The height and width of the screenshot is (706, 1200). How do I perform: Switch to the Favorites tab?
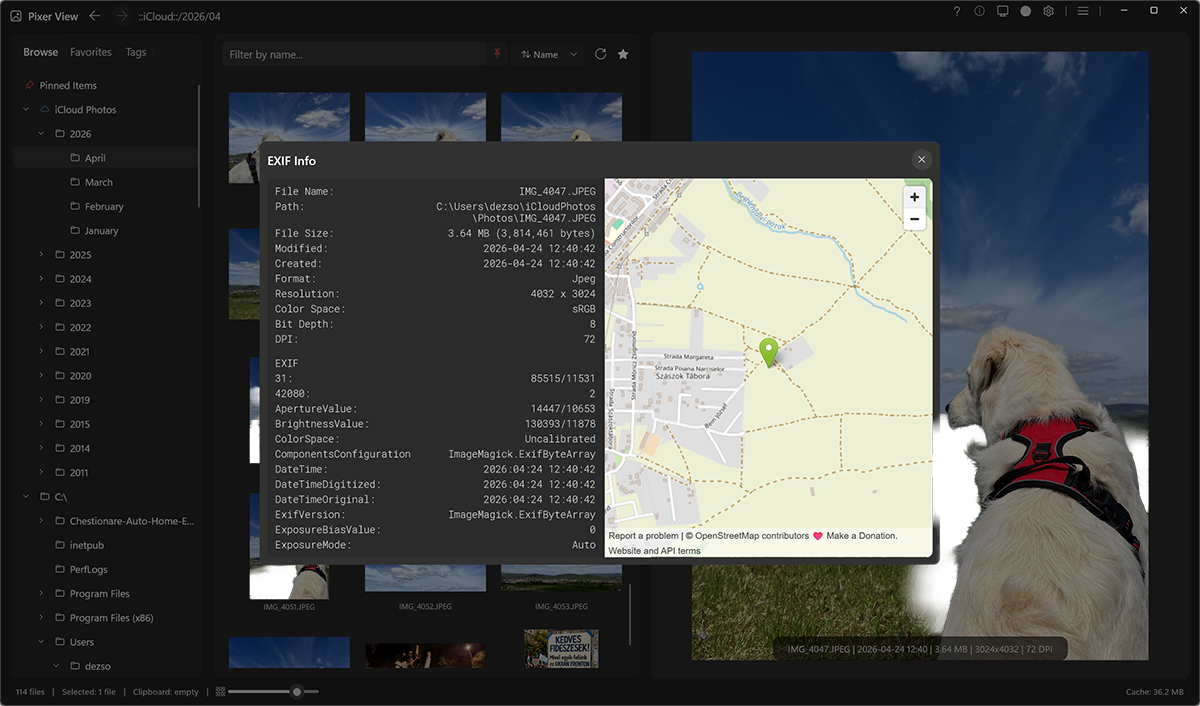click(90, 51)
